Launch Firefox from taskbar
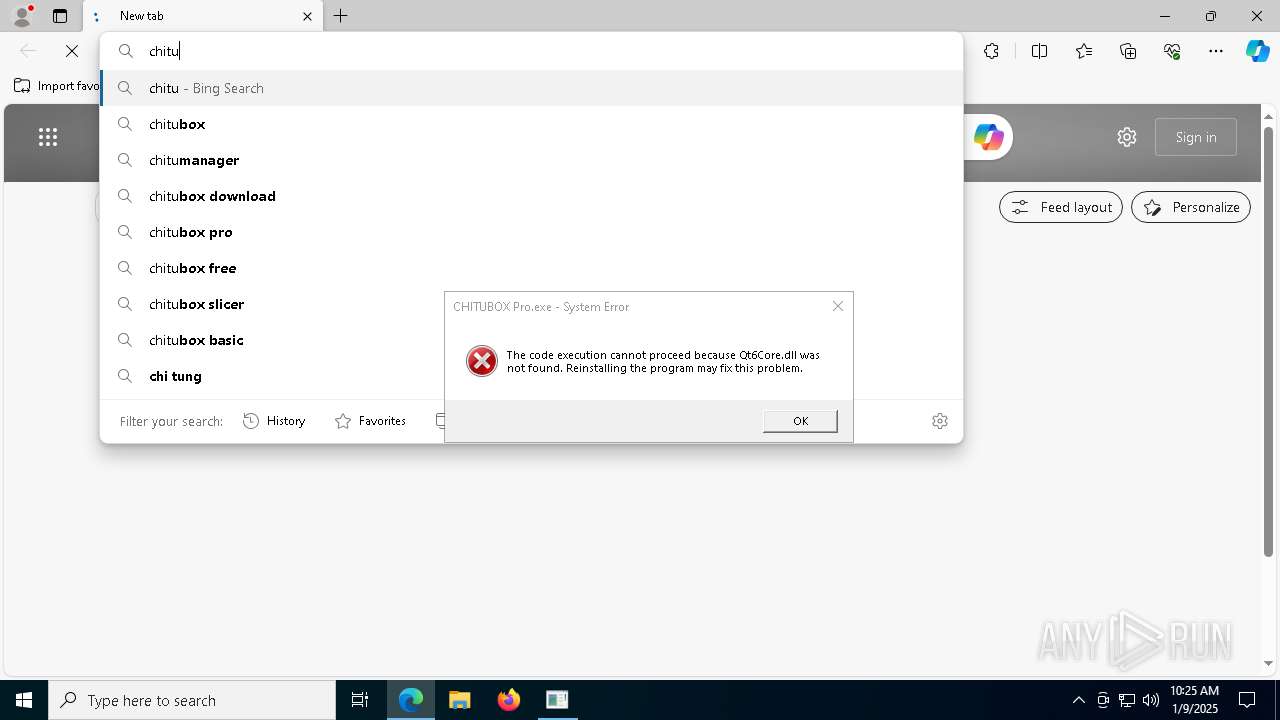Viewport: 1280px width, 720px height. [509, 700]
